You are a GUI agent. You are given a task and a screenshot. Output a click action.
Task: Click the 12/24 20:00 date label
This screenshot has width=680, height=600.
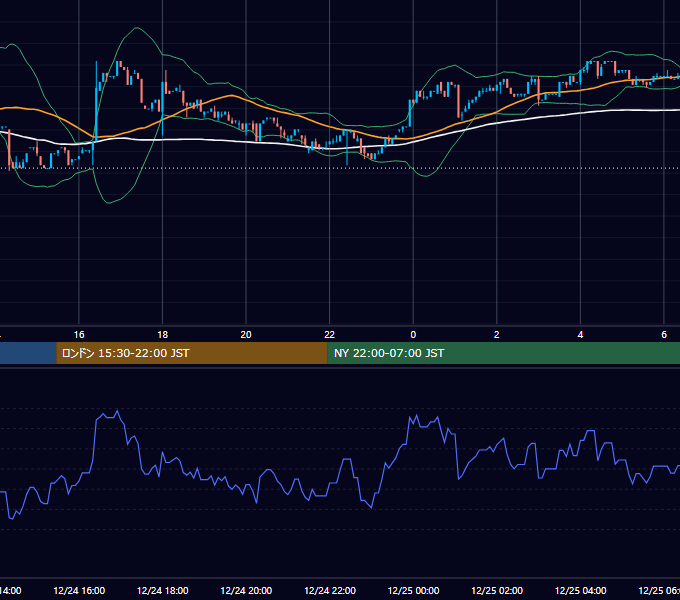(246, 590)
